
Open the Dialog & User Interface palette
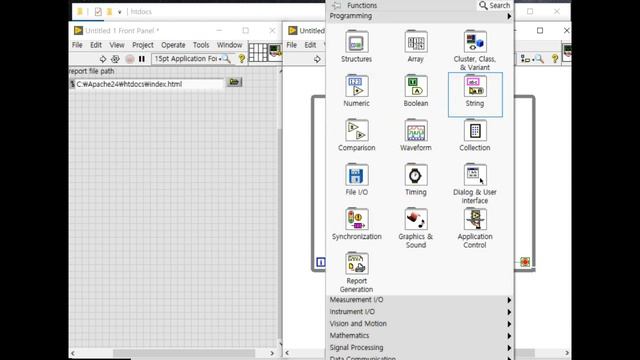coord(475,183)
